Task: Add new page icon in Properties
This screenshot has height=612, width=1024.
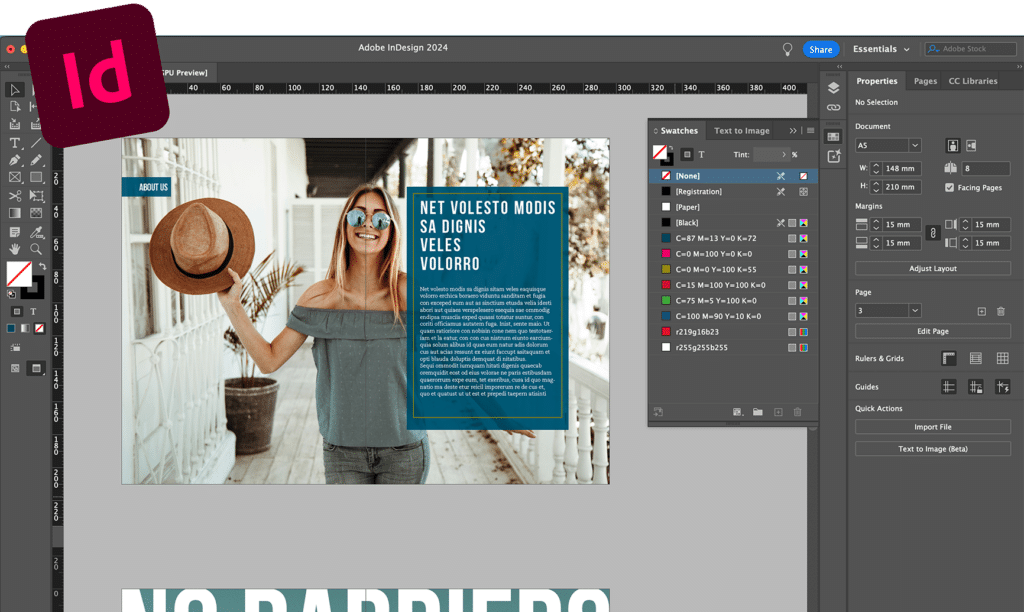Action: click(982, 312)
